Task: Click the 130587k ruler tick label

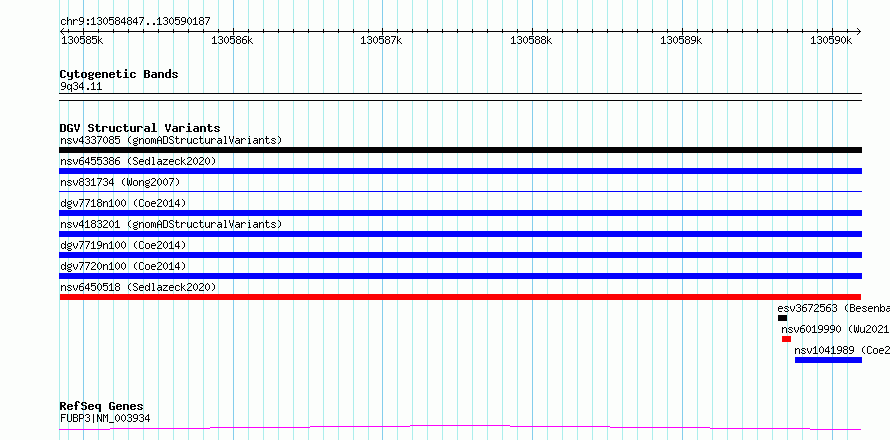Action: click(x=381, y=40)
